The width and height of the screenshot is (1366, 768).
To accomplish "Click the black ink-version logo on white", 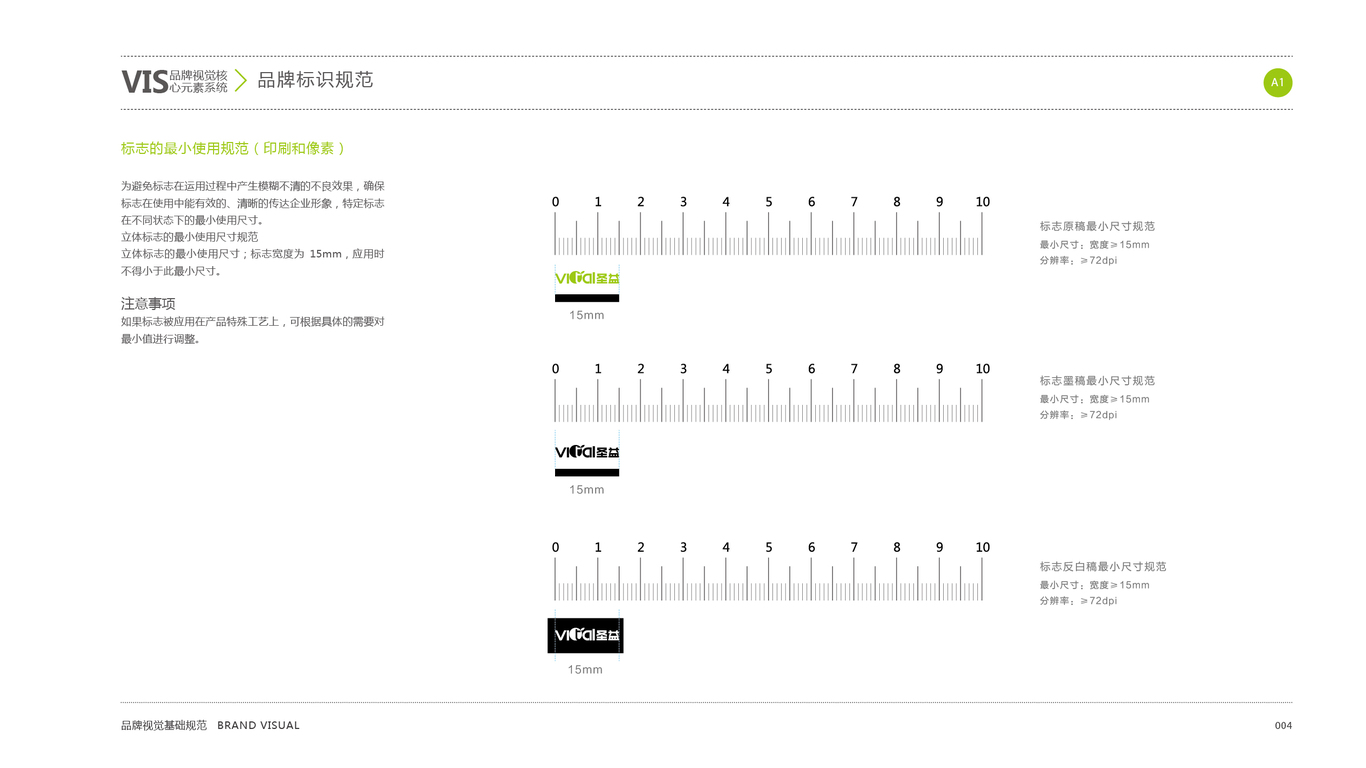I will pyautogui.click(x=587, y=452).
